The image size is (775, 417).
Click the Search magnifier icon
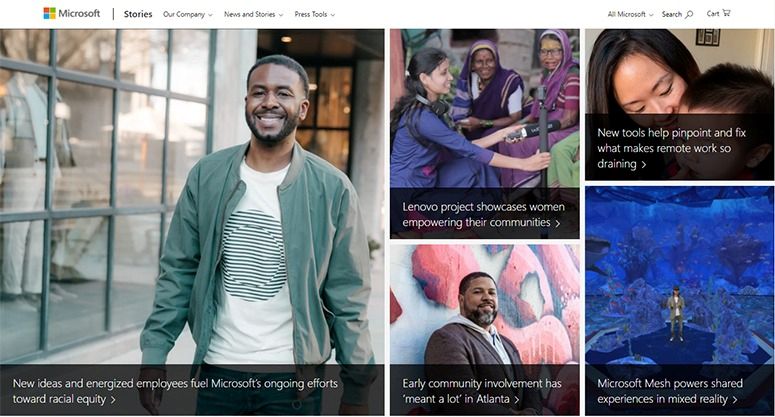pos(689,14)
